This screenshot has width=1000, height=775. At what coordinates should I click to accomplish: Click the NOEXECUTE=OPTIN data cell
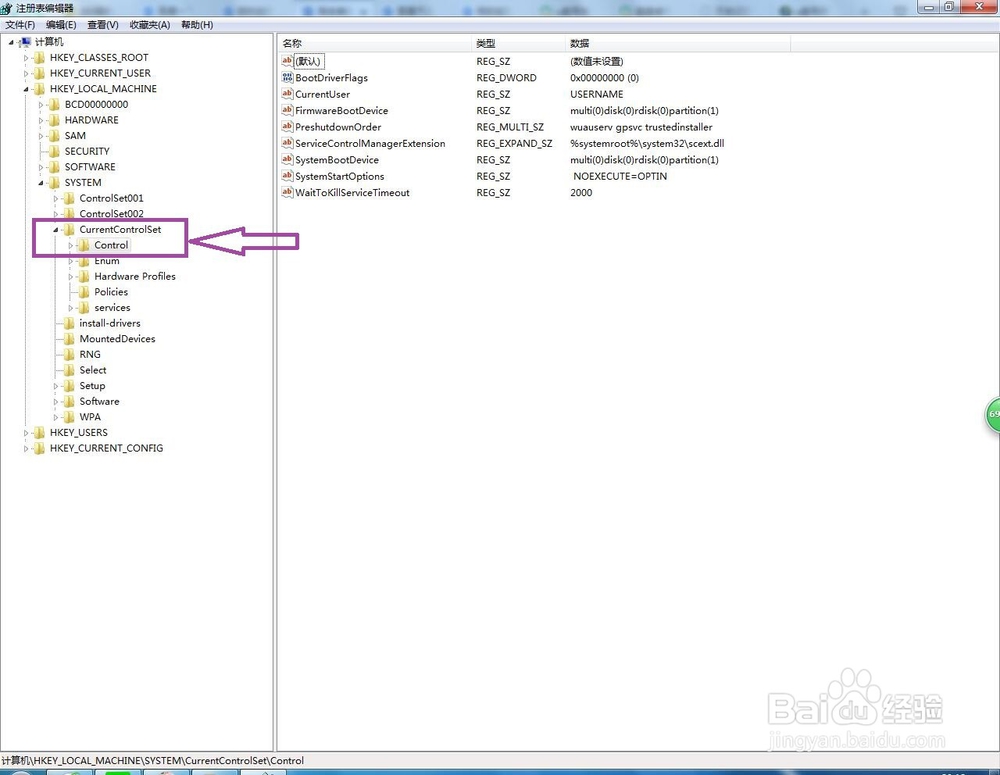click(x=619, y=176)
